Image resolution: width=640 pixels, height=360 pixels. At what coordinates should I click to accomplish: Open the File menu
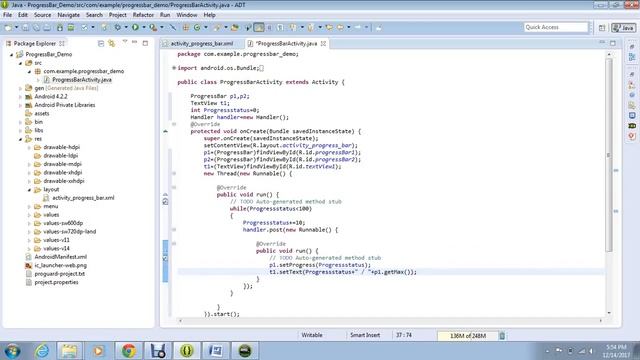[7, 15]
